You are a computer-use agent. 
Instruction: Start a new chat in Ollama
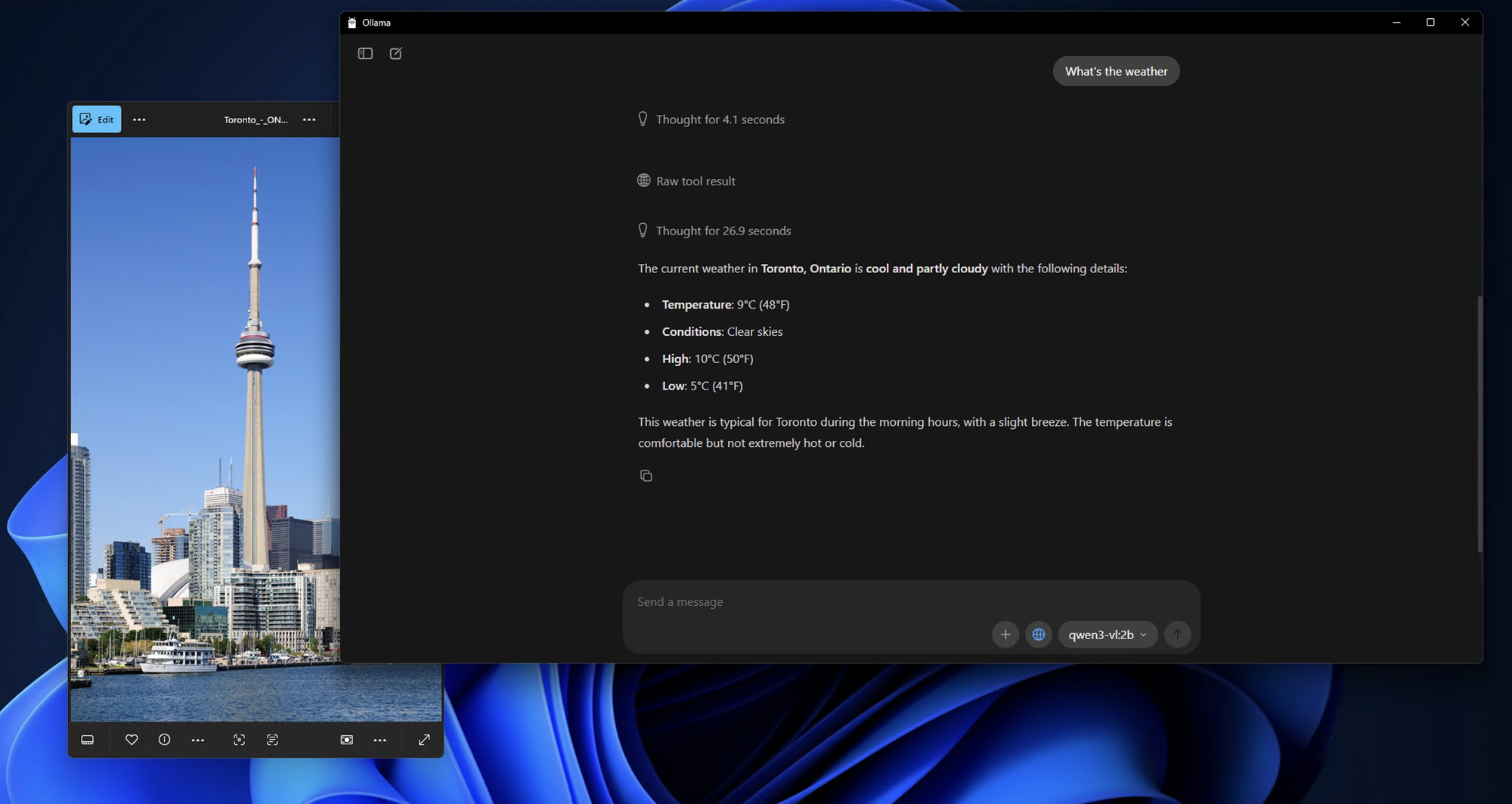[395, 54]
